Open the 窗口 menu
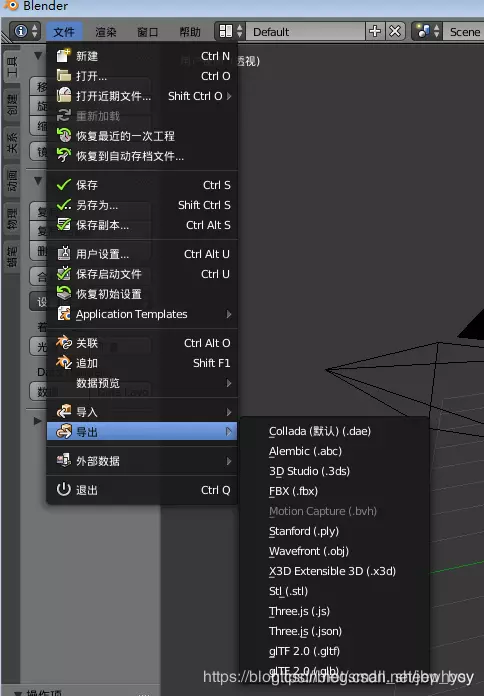Image resolution: width=484 pixels, height=696 pixels. [147, 32]
